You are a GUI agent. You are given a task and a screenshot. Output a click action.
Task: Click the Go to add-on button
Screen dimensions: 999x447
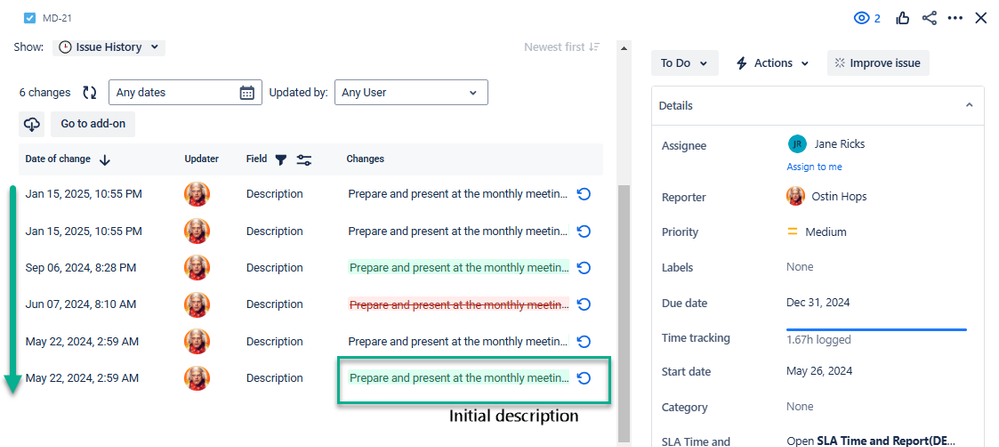tap(93, 124)
